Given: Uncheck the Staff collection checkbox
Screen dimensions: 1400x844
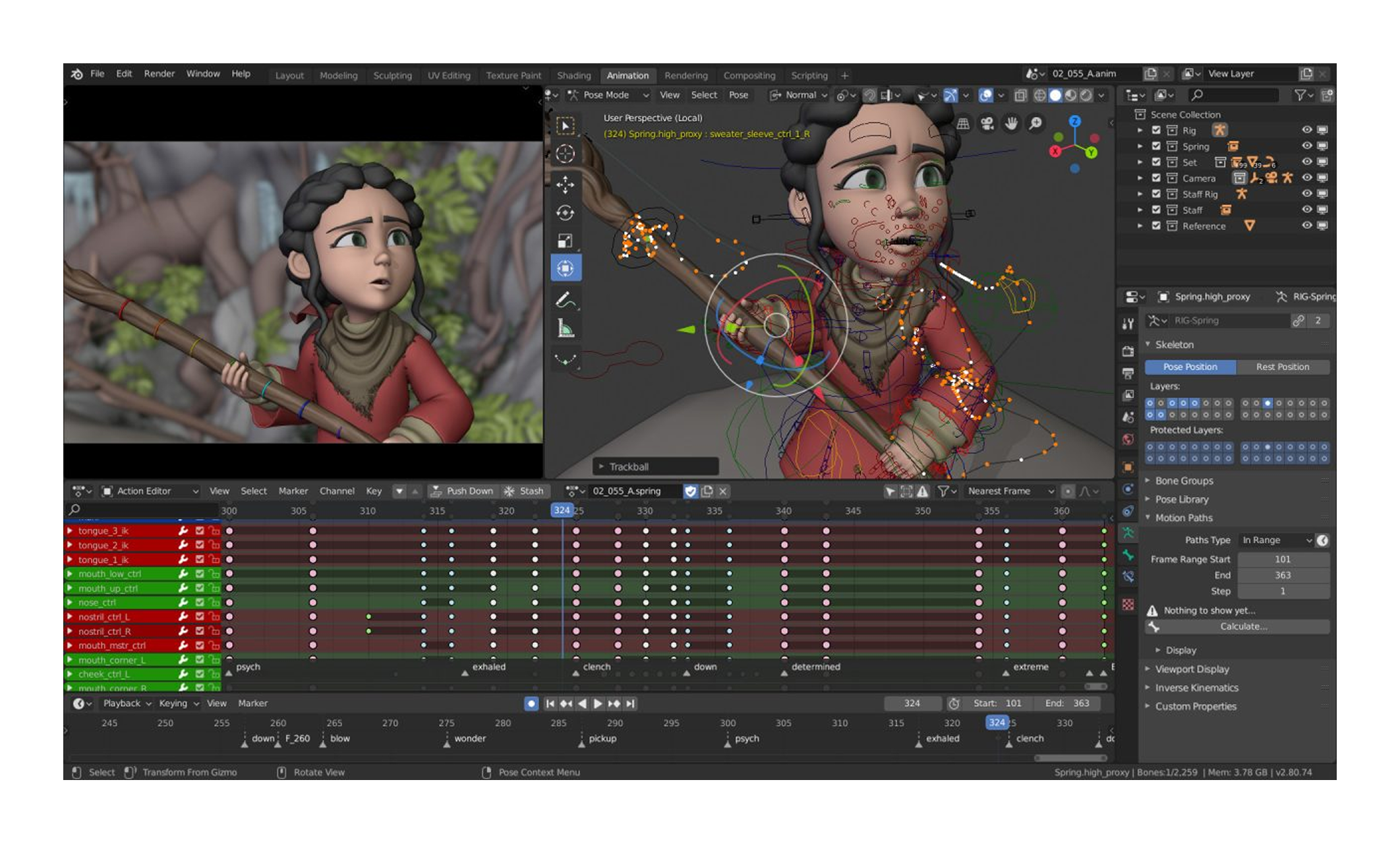Looking at the screenshot, I should tap(1156, 210).
